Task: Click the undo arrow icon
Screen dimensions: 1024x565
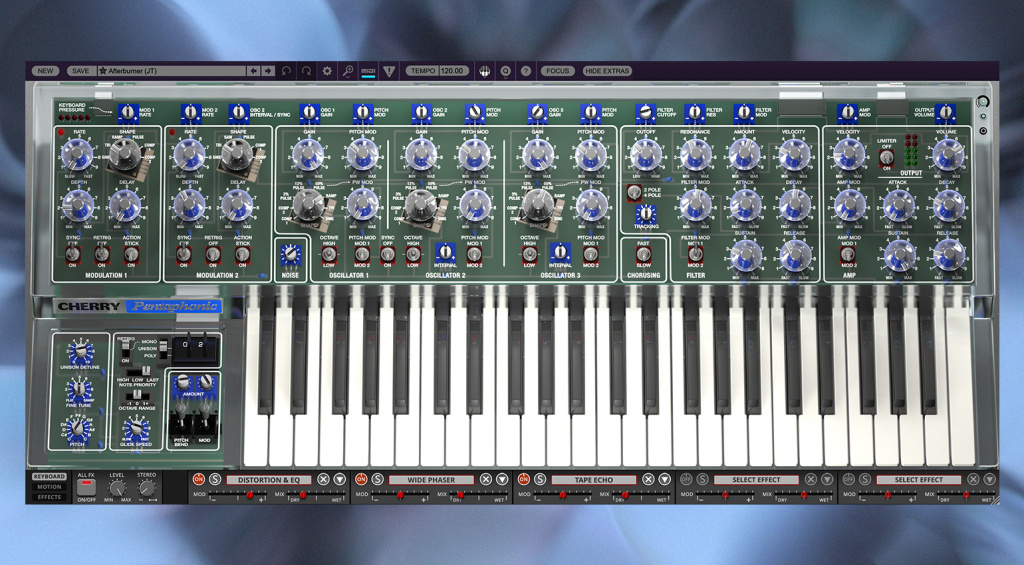Action: click(286, 71)
